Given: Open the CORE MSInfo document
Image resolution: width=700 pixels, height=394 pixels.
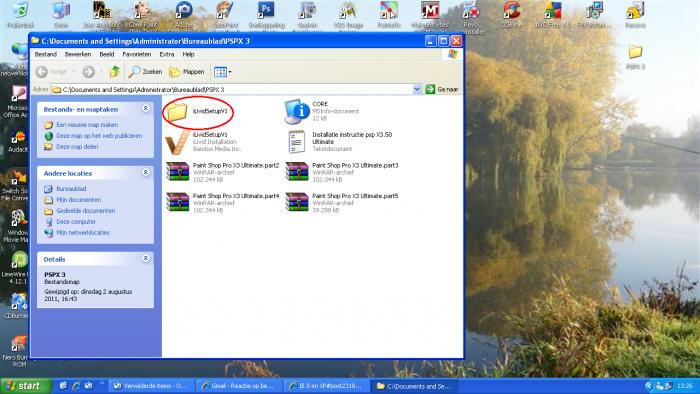Looking at the screenshot, I should pos(321,111).
